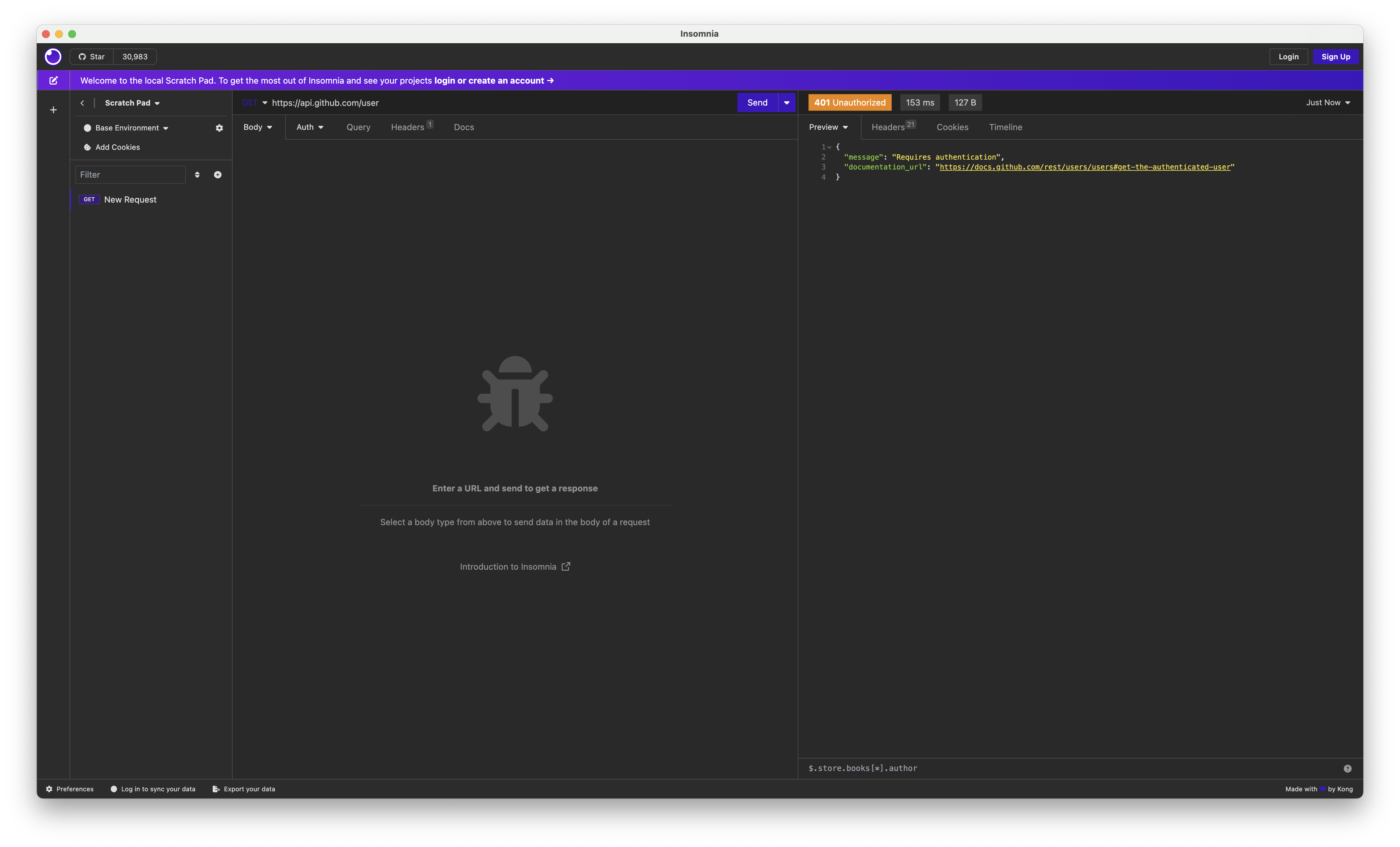
Task: Click the Login button
Action: (x=1288, y=56)
